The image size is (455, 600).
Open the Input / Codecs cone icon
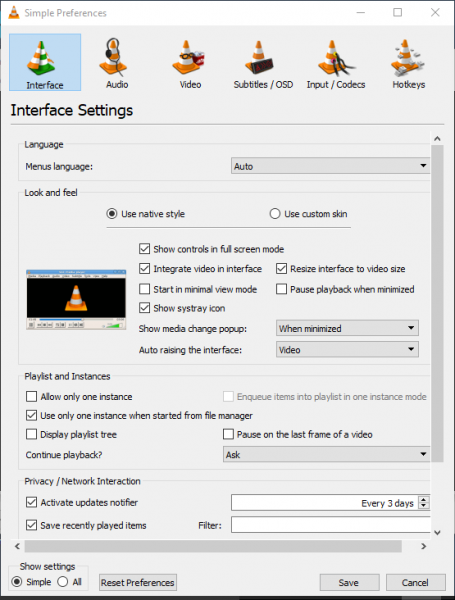coord(336,58)
